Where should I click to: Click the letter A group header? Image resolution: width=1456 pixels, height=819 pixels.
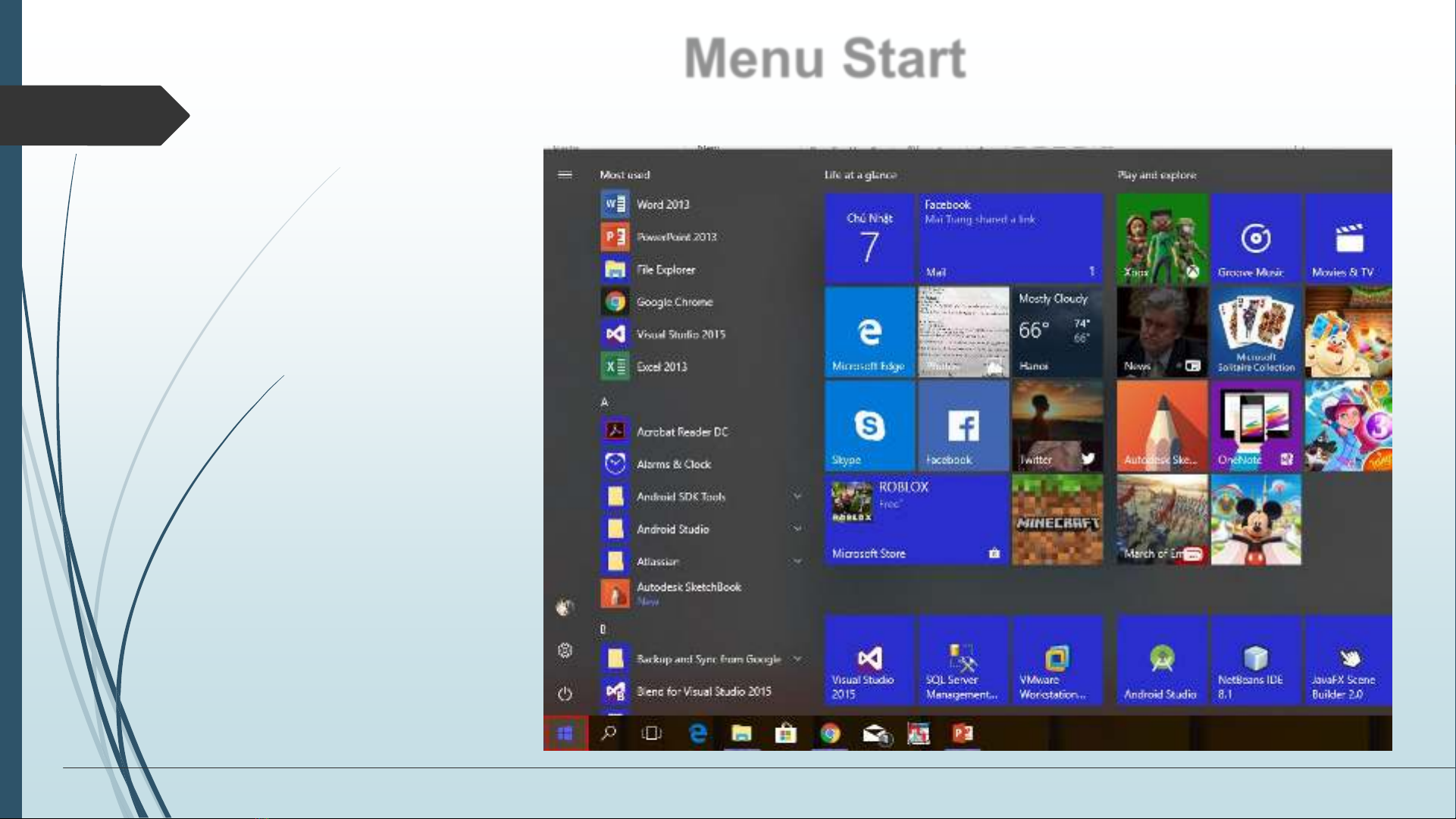point(604,402)
